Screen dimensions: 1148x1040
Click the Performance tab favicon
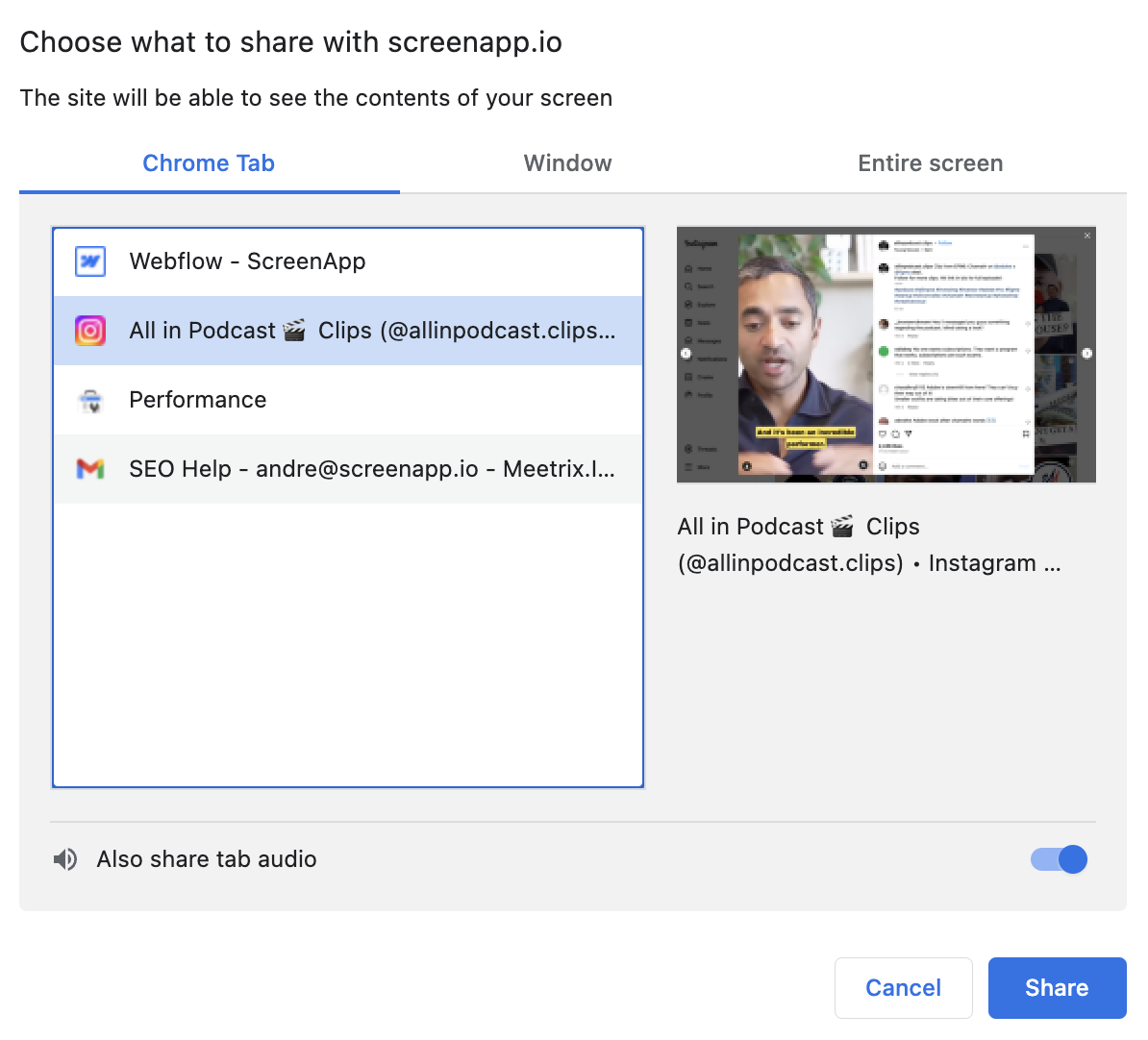90,401
